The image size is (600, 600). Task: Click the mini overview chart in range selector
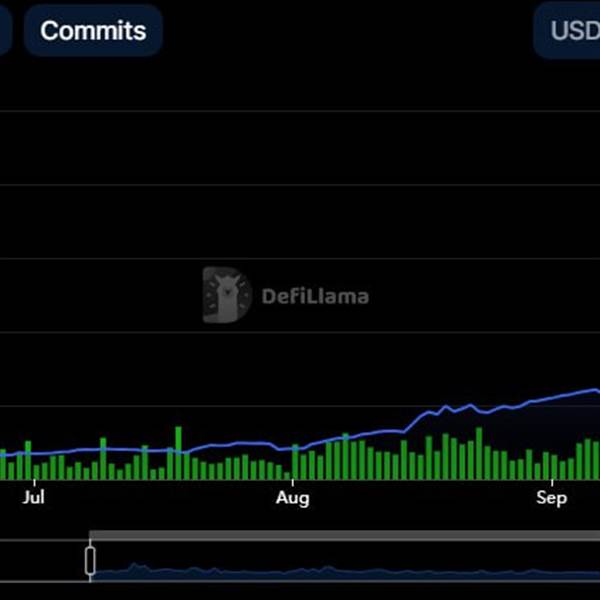click(x=345, y=562)
